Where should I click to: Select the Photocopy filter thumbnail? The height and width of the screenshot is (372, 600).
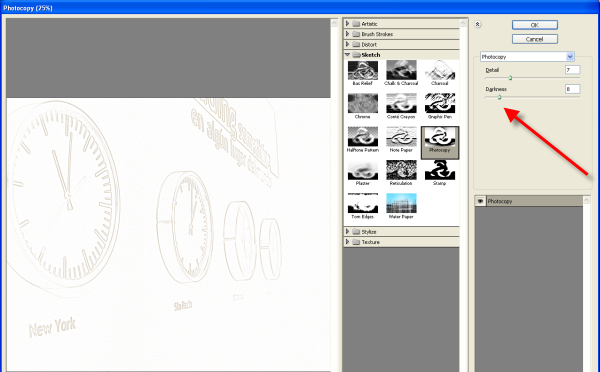pyautogui.click(x=440, y=142)
